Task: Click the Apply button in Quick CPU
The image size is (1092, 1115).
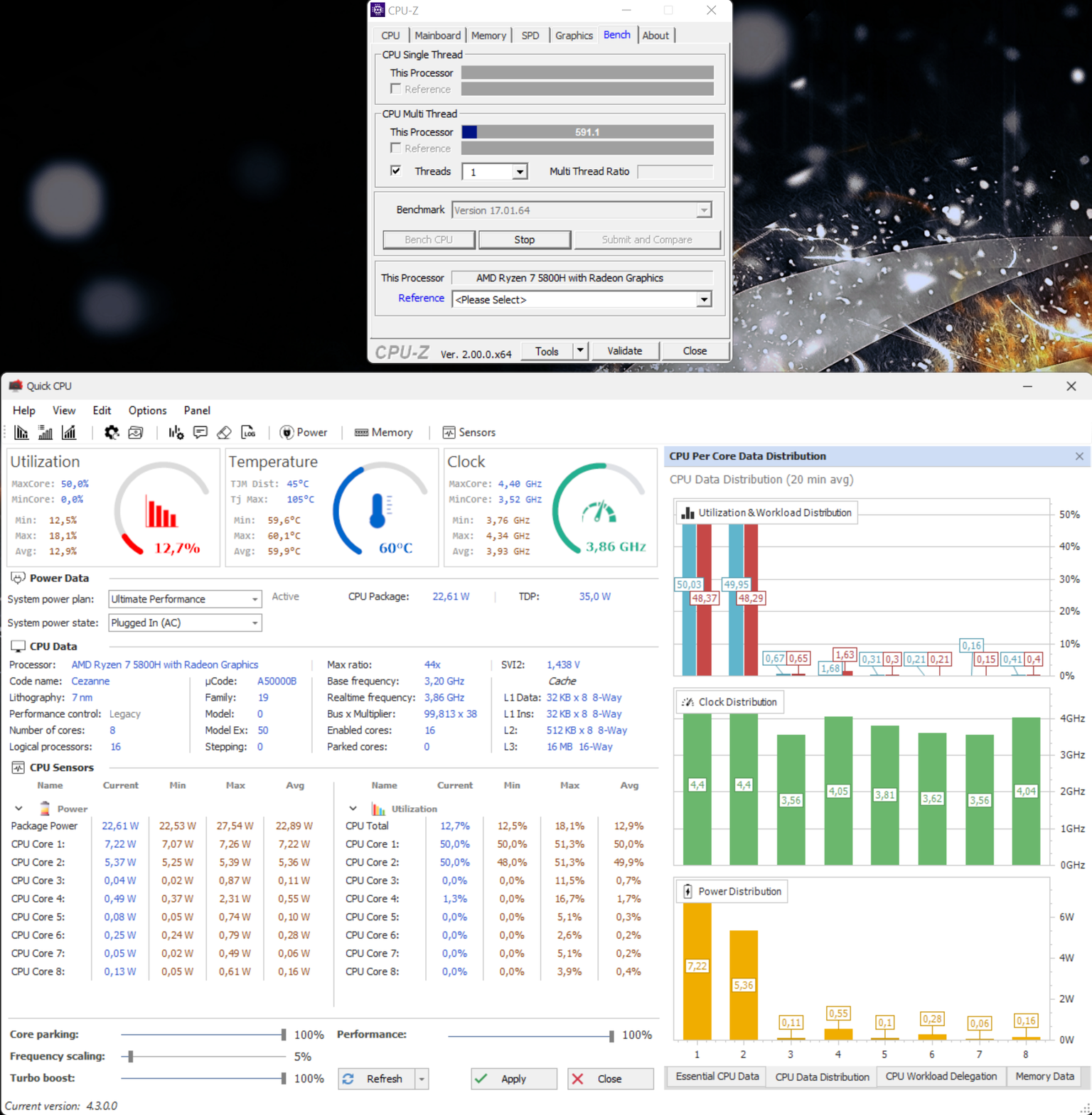Action: click(514, 1079)
